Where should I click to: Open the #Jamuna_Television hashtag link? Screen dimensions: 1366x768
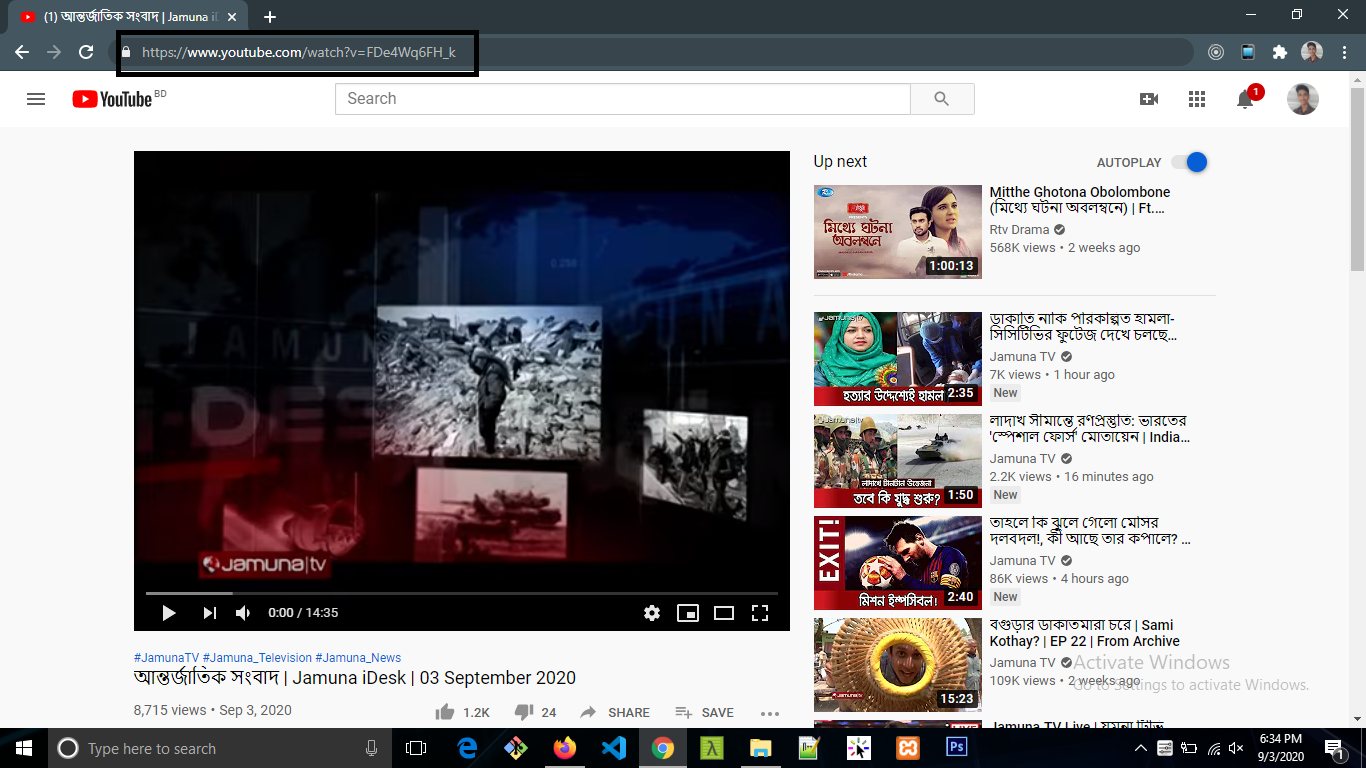click(257, 657)
